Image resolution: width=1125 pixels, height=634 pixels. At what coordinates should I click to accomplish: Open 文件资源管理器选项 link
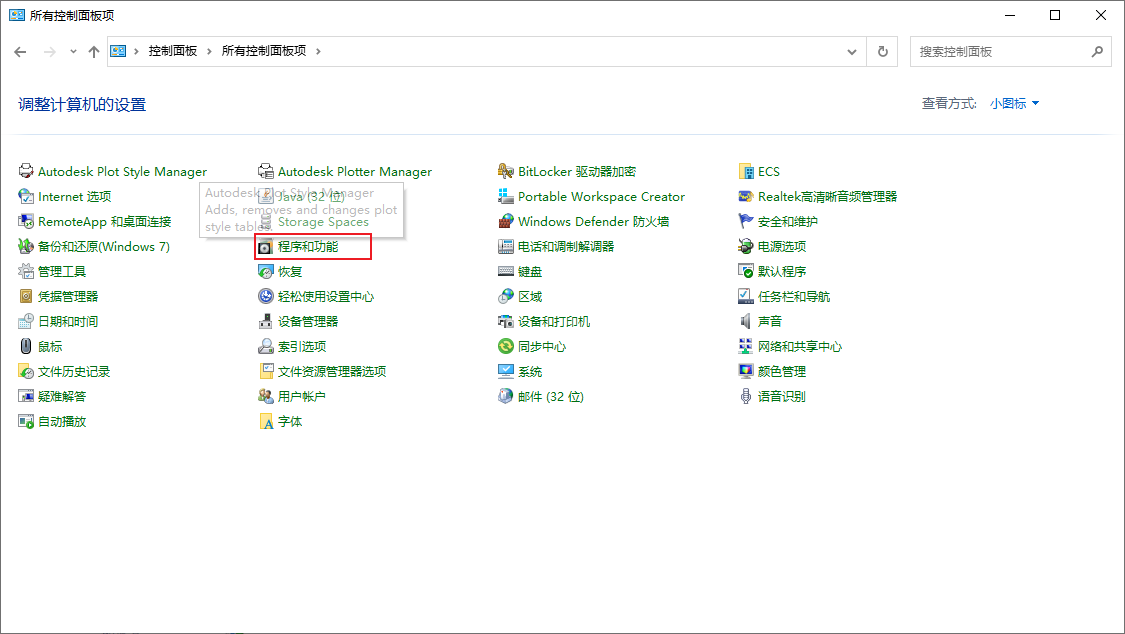point(331,372)
